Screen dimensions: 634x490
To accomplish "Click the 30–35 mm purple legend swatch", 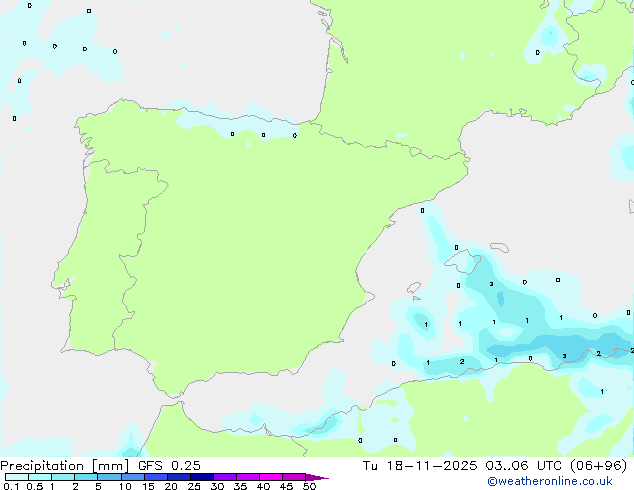I will (x=225, y=477).
